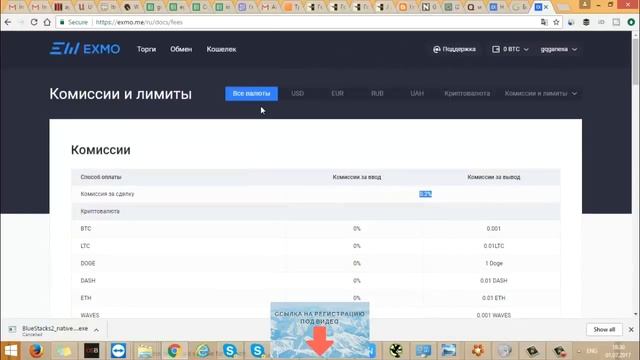Close the active browser tab

coord(546,7)
